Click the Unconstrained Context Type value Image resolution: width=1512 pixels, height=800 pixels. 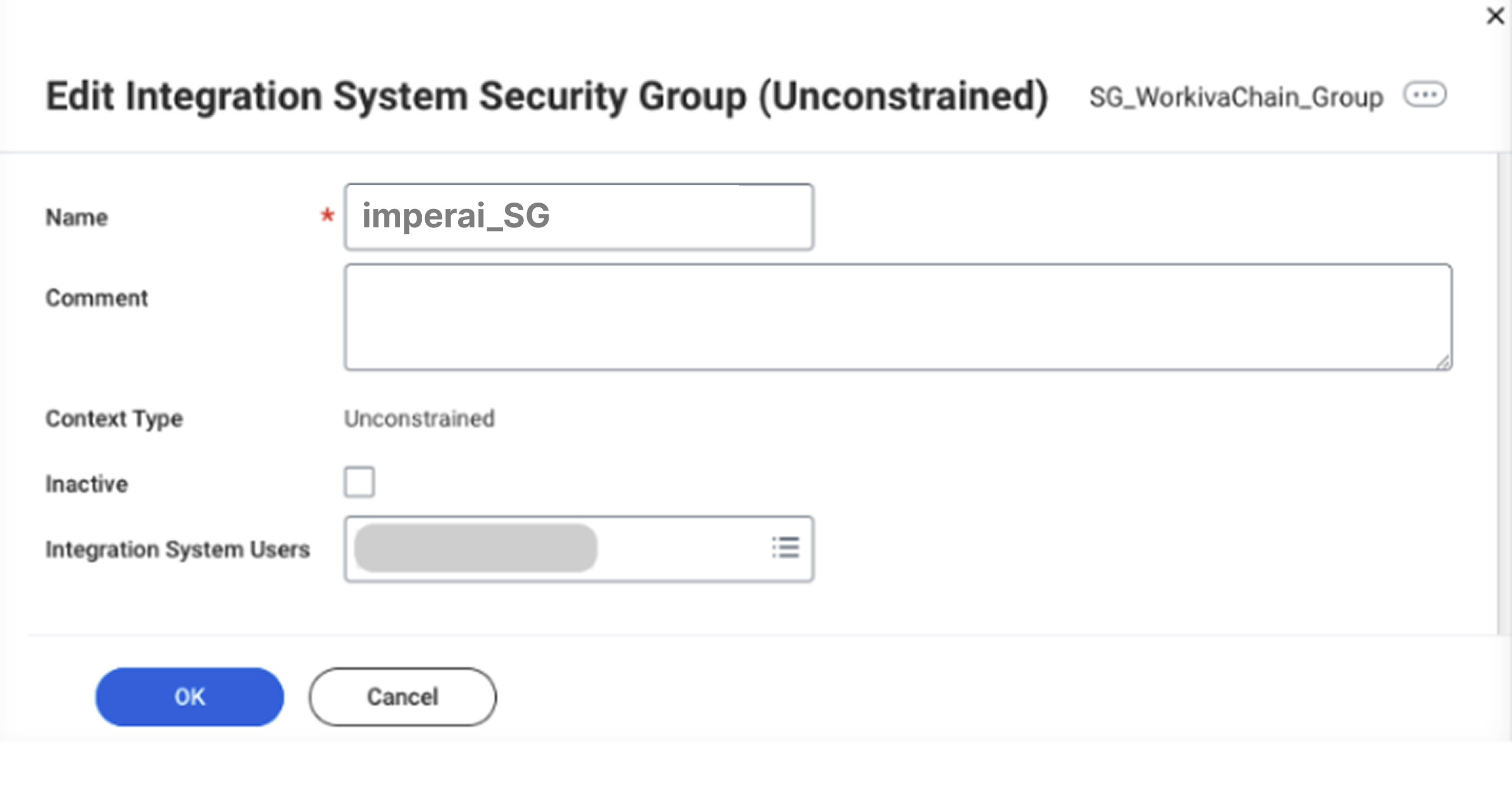click(x=419, y=418)
